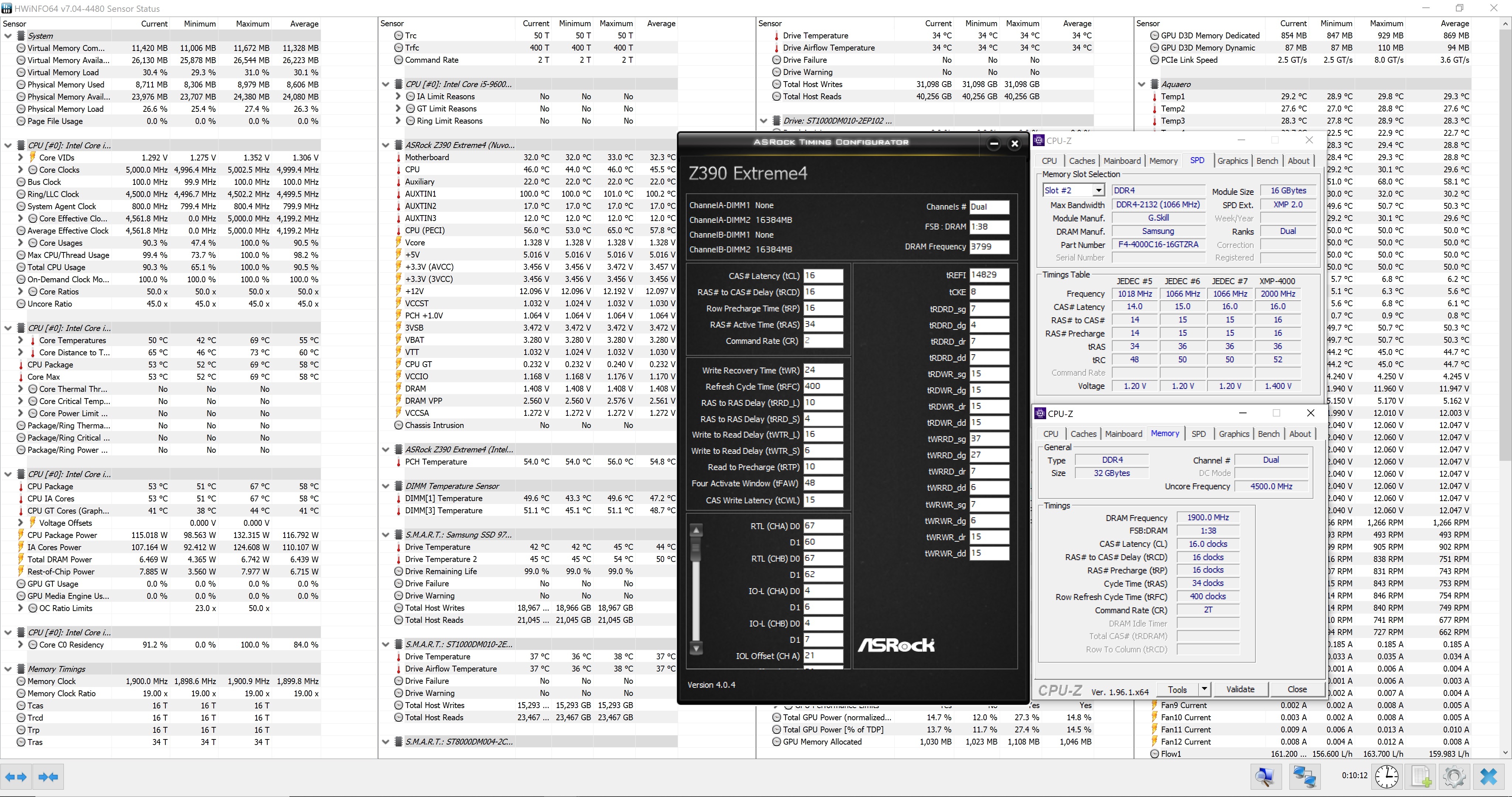1512x797 pixels.
Task: Collapse the Memory Timings group
Action: click(x=8, y=669)
